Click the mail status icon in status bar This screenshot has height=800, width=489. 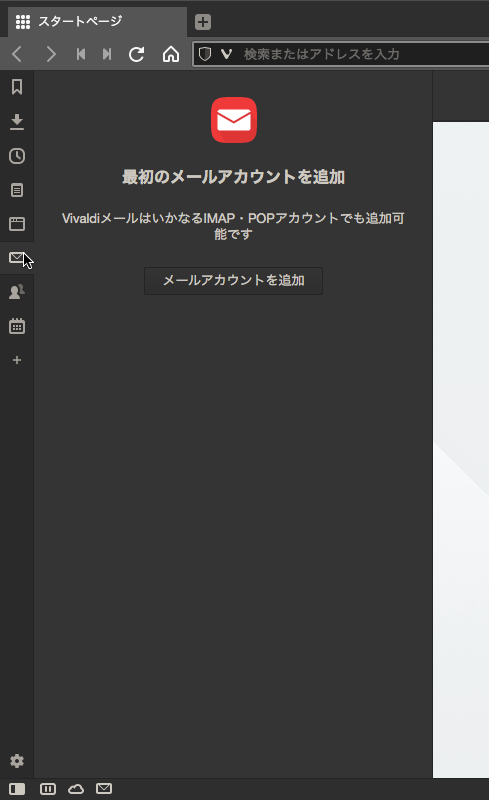click(104, 789)
